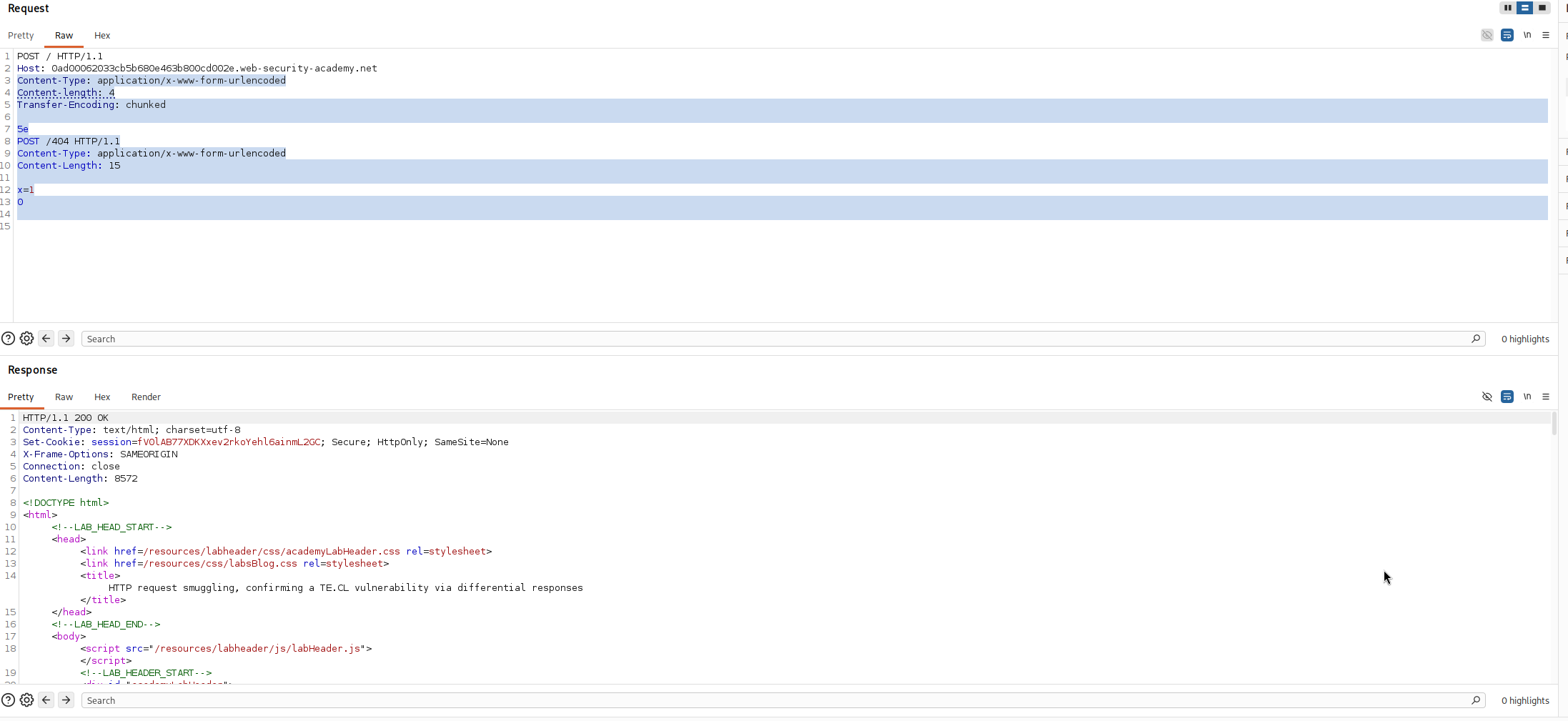Screen dimensions: 1568x721
Task: Go to previous search match in Request
Action: pos(46,339)
